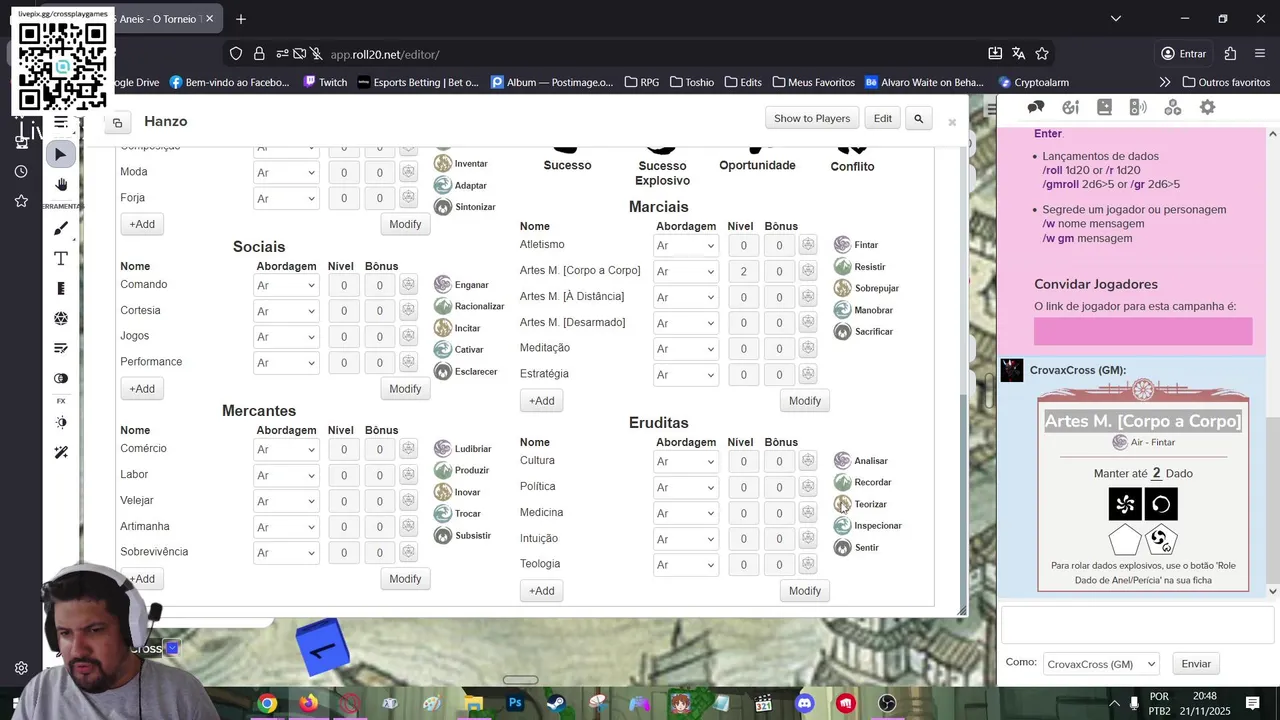The width and height of the screenshot is (1280, 720).
Task: Switch to the Chat tab
Action: click(1036, 107)
